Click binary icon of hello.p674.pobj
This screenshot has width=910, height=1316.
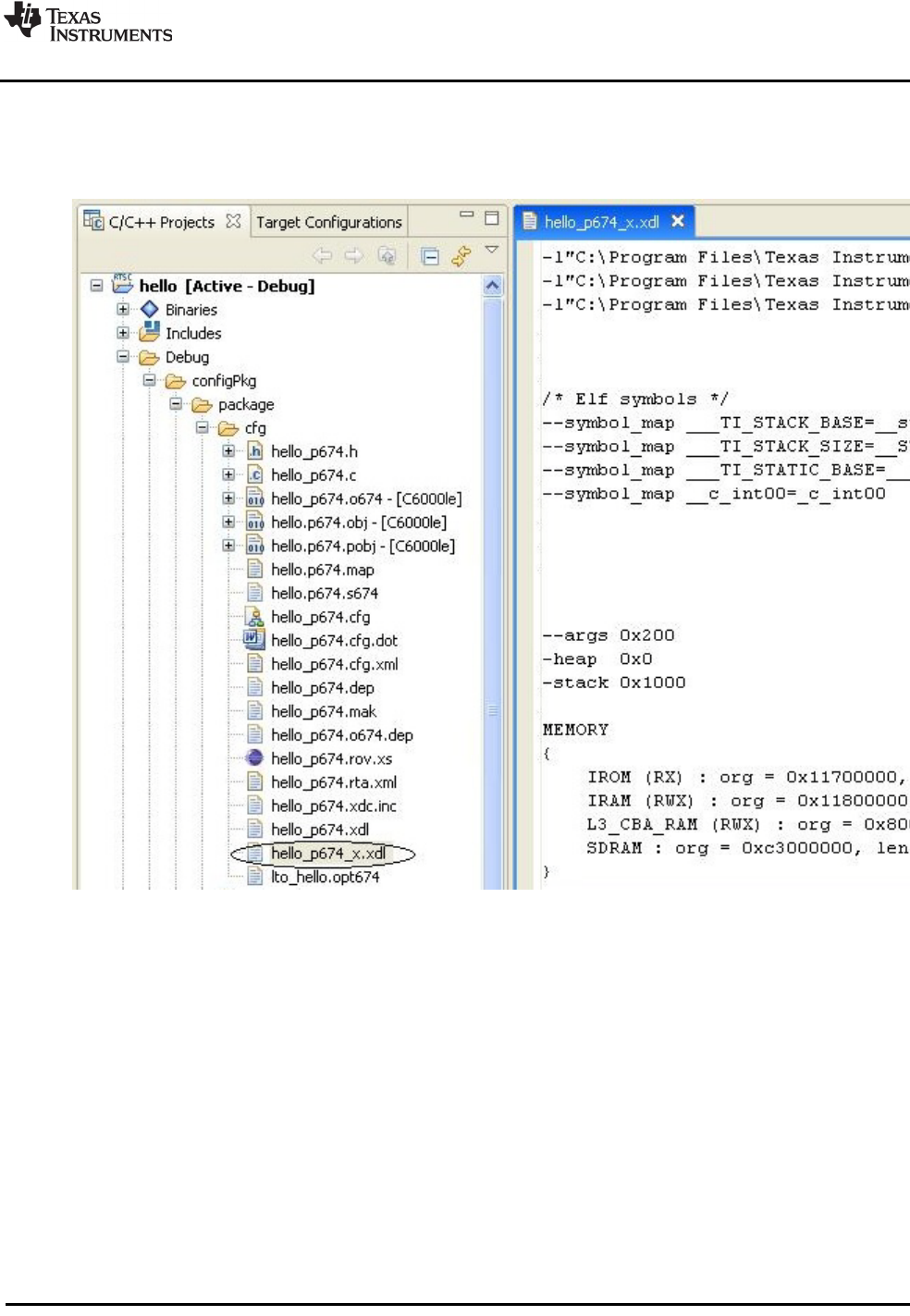coord(255,546)
